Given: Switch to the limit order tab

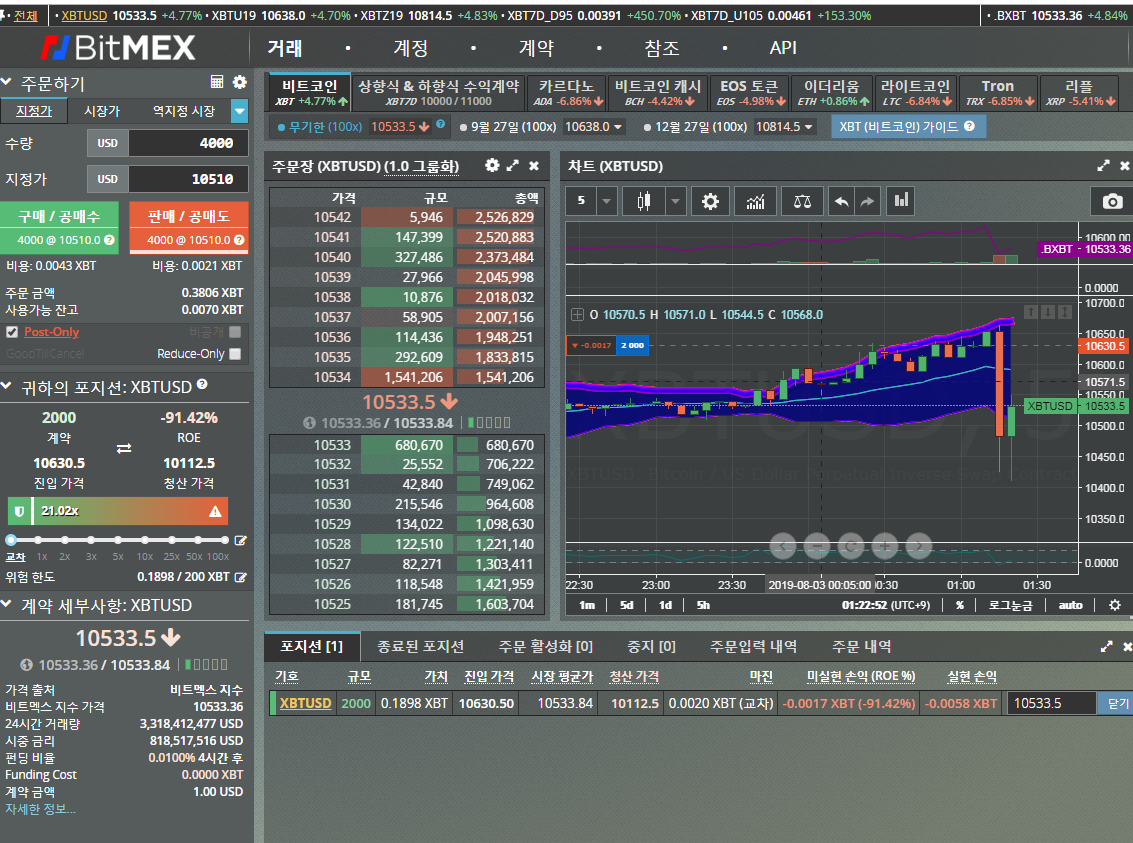Looking at the screenshot, I should point(34,111).
